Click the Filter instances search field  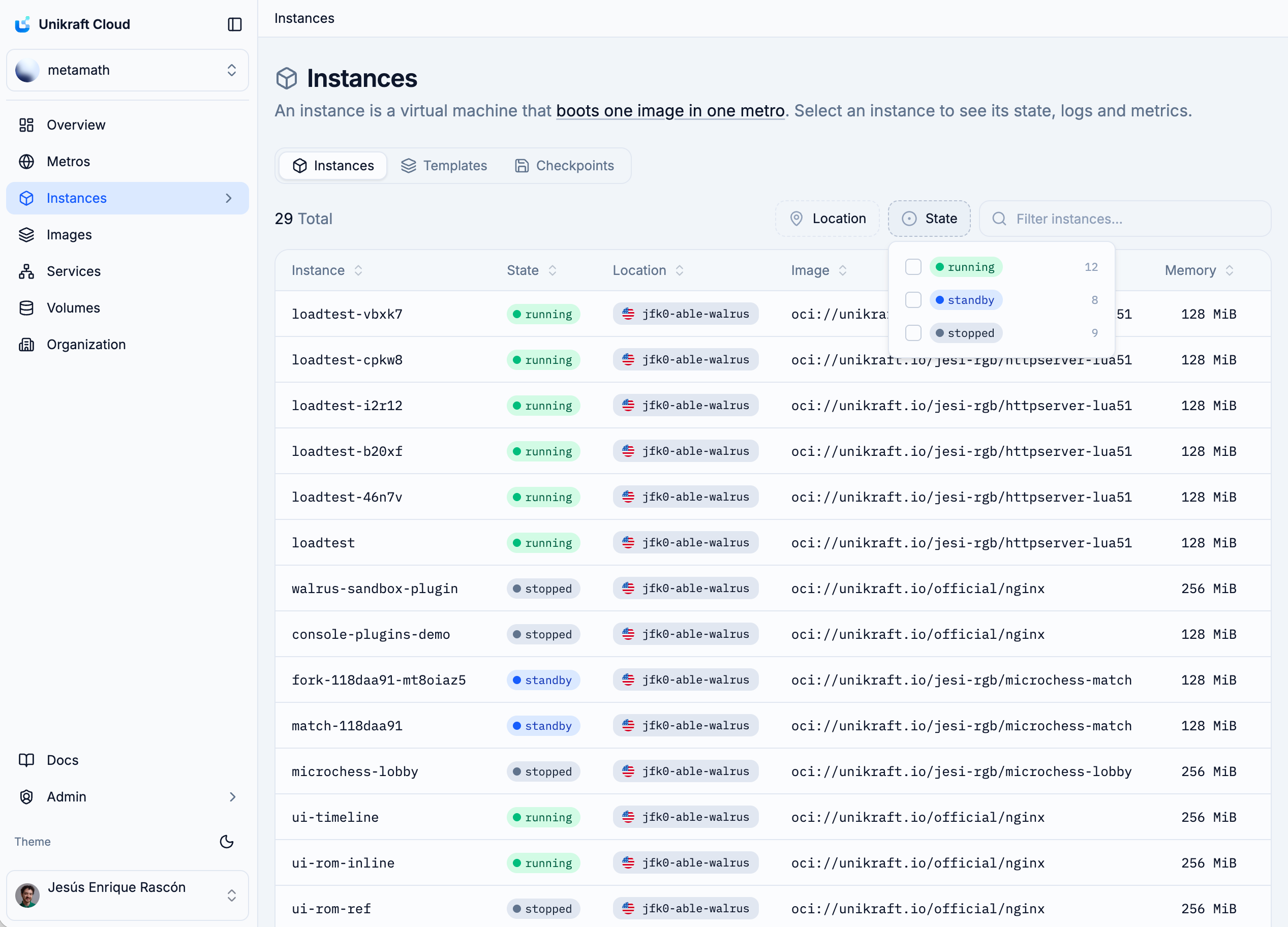[x=1125, y=219]
